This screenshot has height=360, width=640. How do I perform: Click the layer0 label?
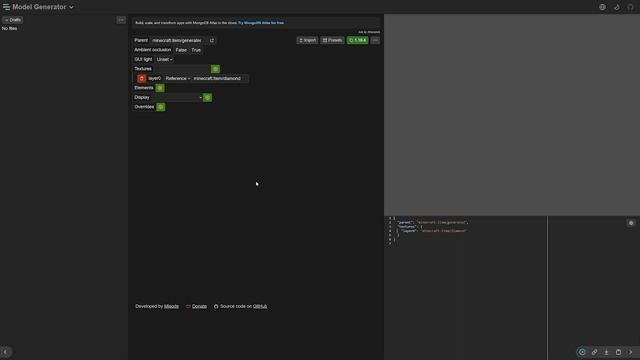[154, 78]
